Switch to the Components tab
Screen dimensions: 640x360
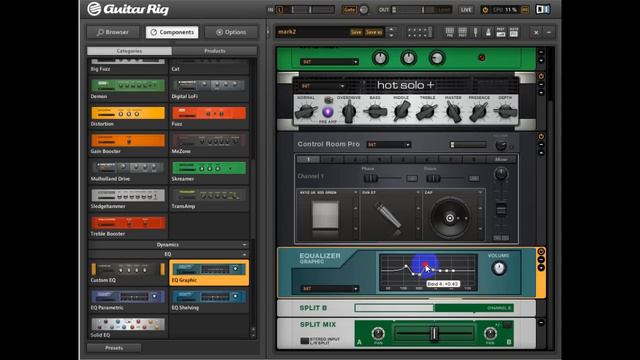point(172,32)
